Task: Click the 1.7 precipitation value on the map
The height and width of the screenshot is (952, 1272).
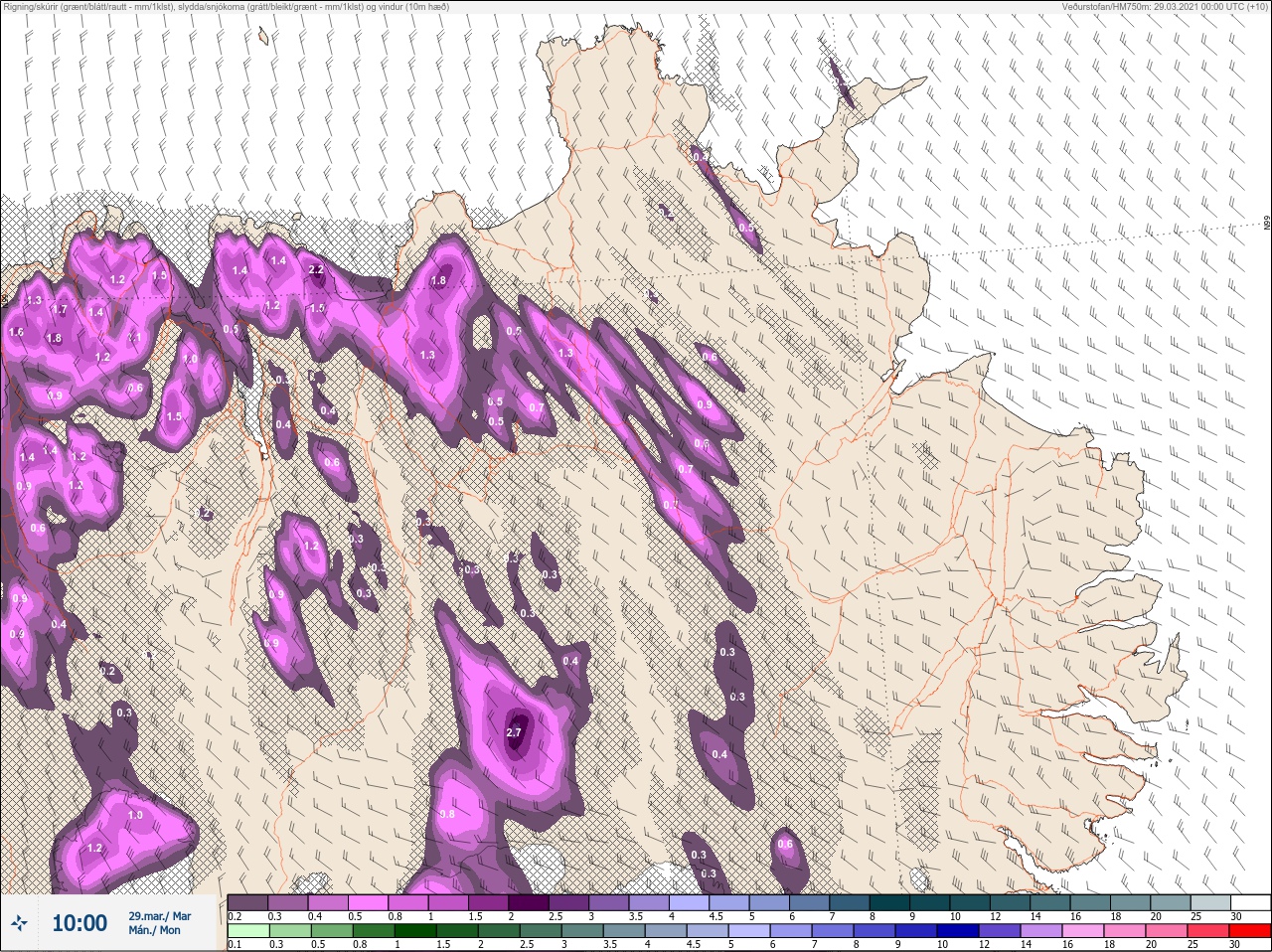Action: pos(60,310)
